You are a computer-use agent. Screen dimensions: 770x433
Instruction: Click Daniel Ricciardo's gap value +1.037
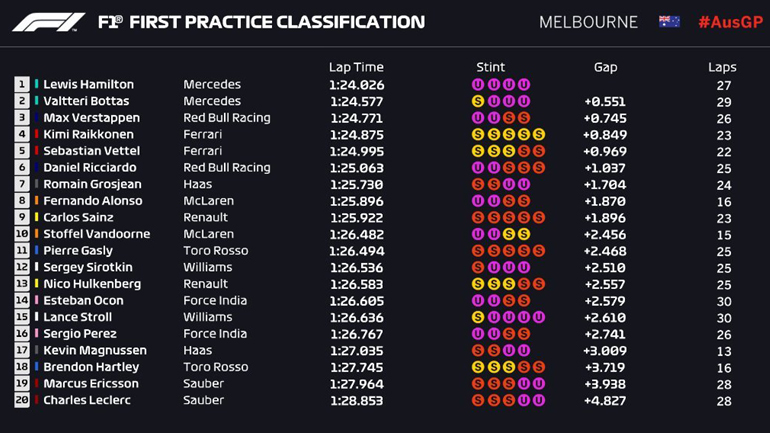pyautogui.click(x=605, y=167)
